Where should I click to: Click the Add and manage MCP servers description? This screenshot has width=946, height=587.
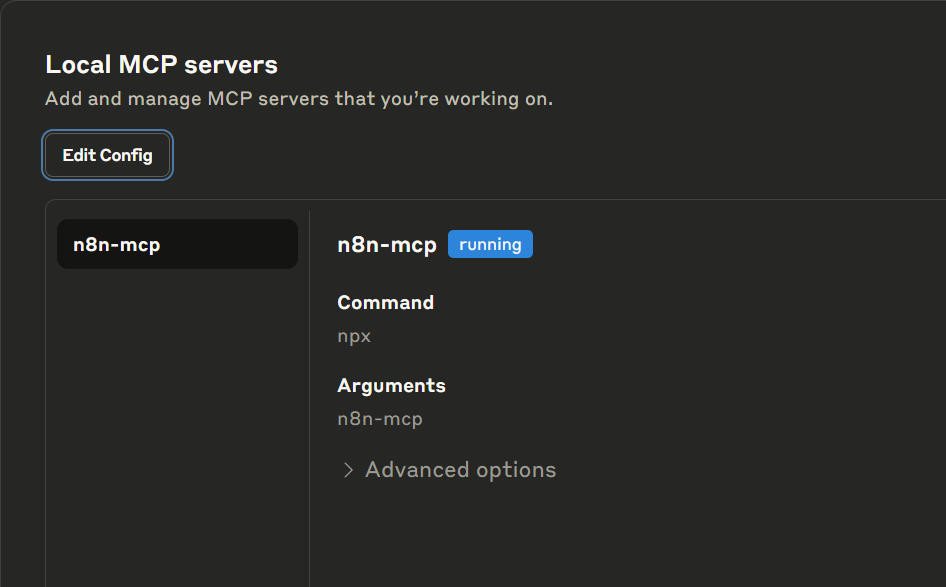point(299,99)
